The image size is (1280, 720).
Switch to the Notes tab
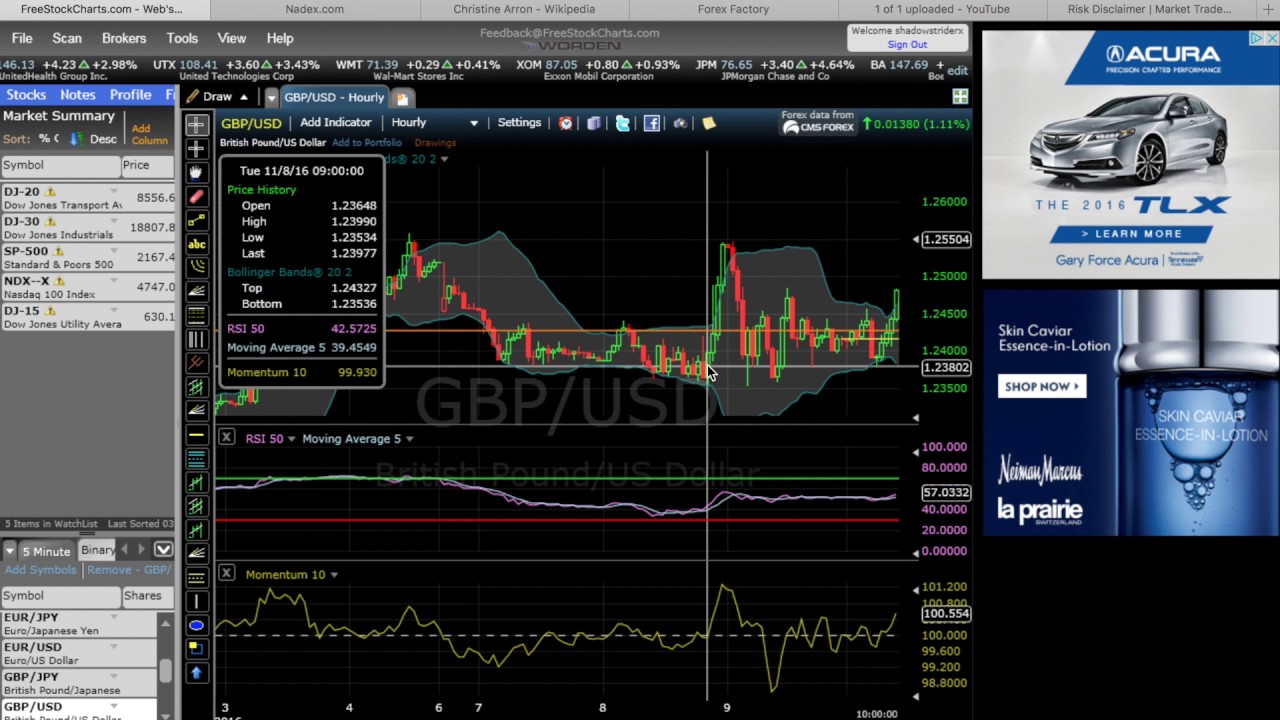[77, 94]
